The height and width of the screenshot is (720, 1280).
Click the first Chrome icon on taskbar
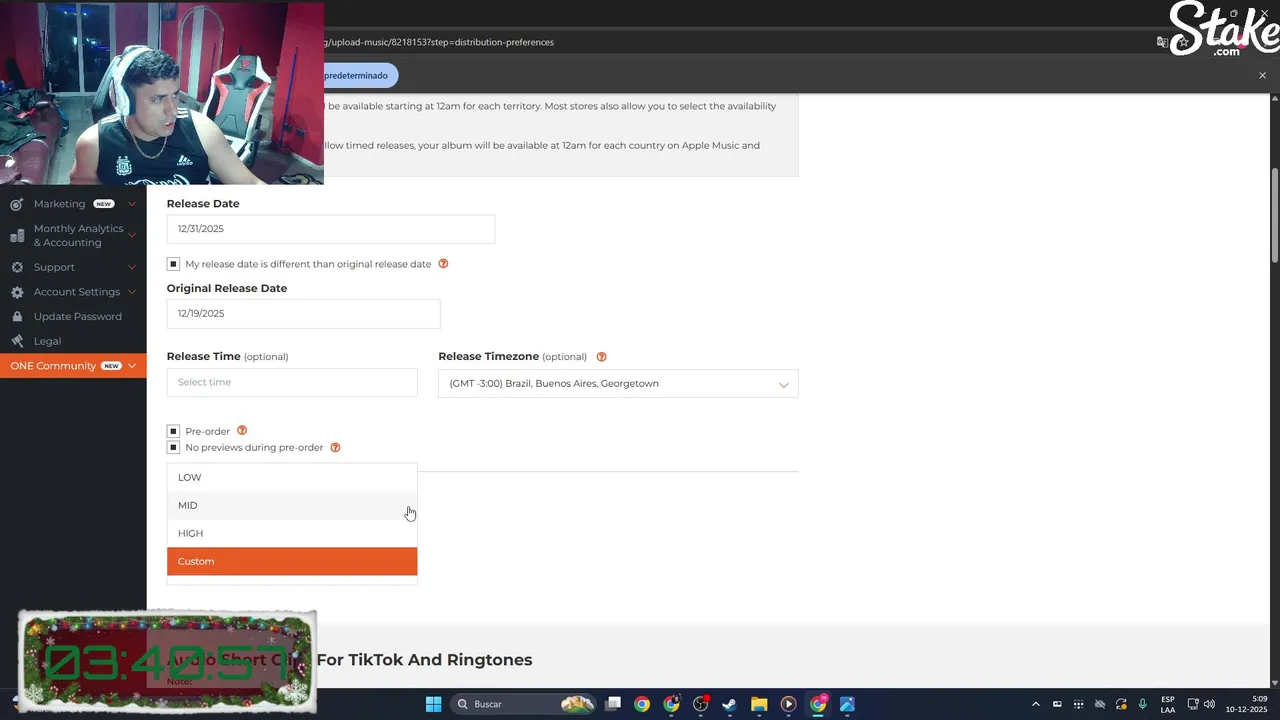pyautogui.click(x=642, y=704)
